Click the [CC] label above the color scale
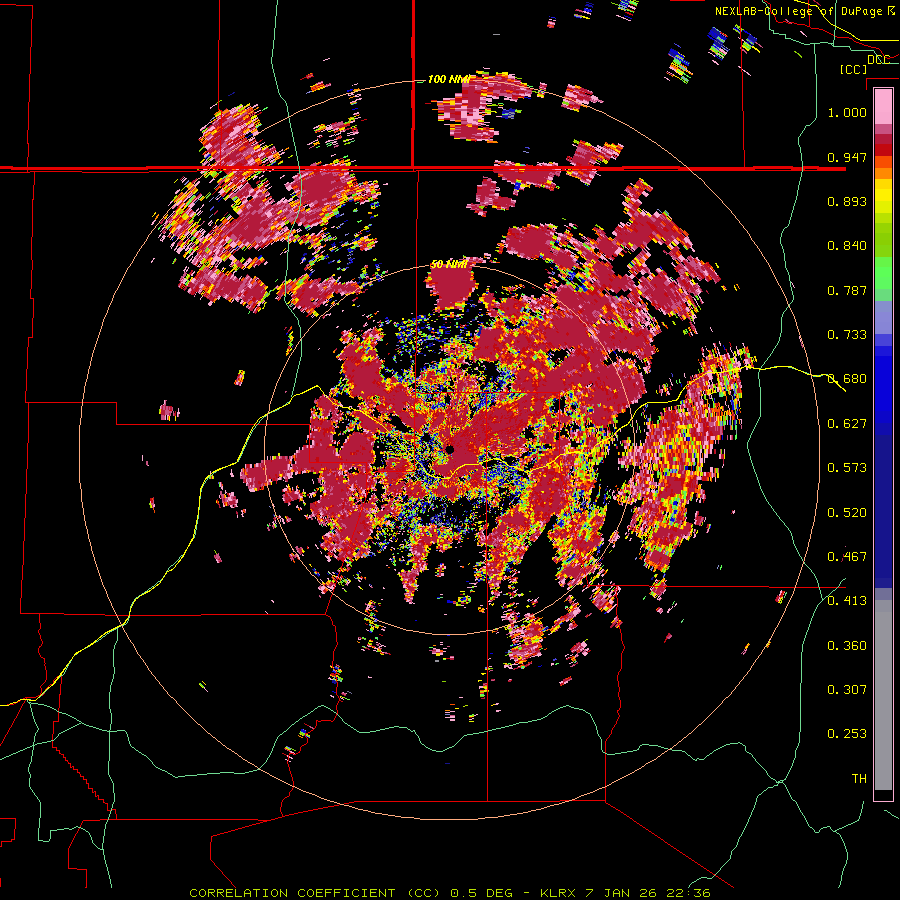This screenshot has width=900, height=900. [854, 69]
